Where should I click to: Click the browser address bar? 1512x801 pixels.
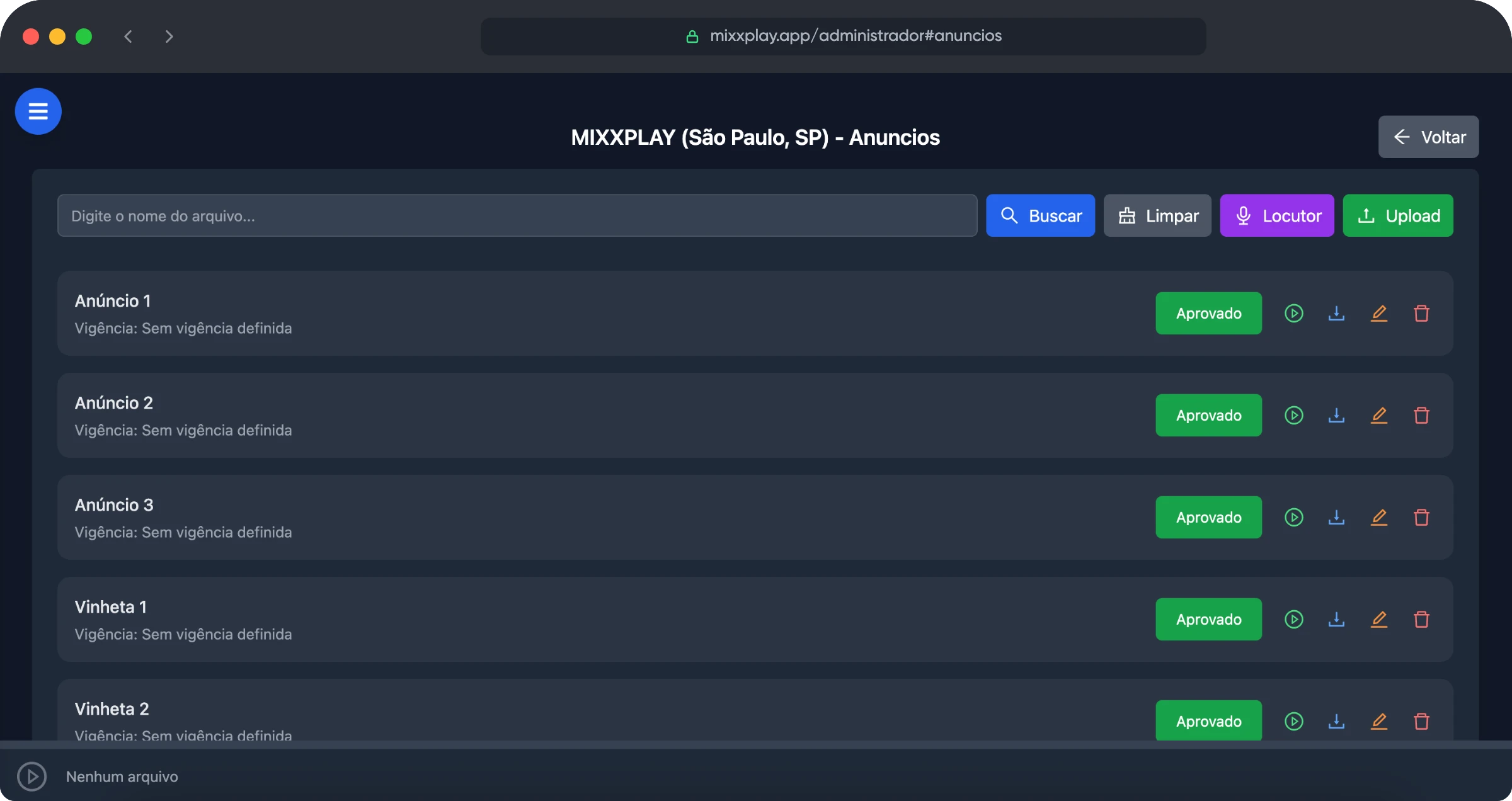[843, 36]
